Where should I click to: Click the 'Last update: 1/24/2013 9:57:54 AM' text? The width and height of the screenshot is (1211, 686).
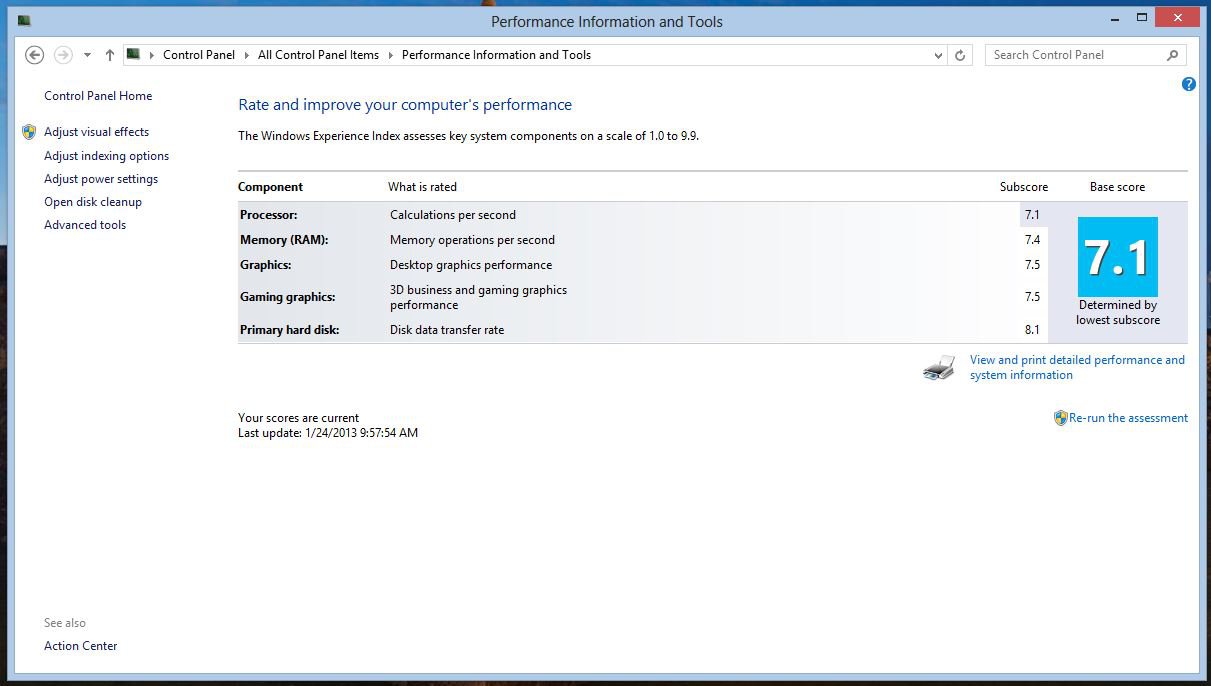click(328, 433)
